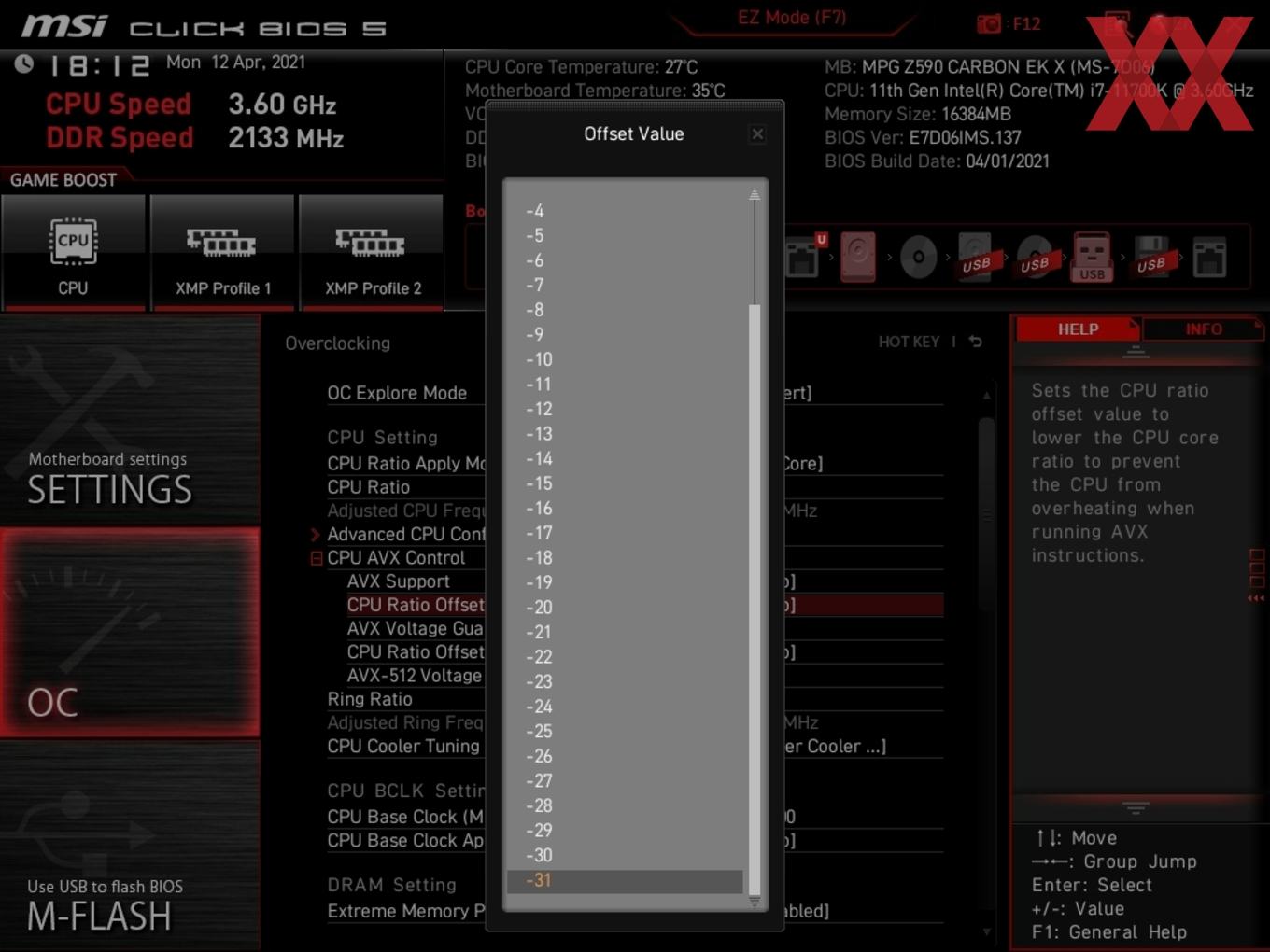The height and width of the screenshot is (952, 1270).
Task: Choose offset value -22
Action: point(625,656)
